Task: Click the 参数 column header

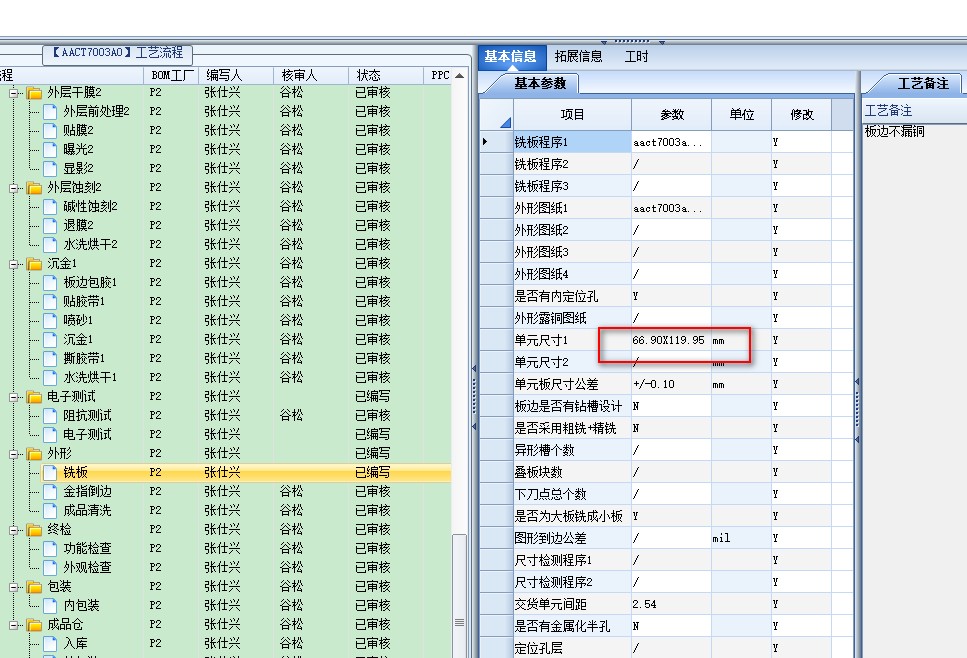Action: pos(672,115)
